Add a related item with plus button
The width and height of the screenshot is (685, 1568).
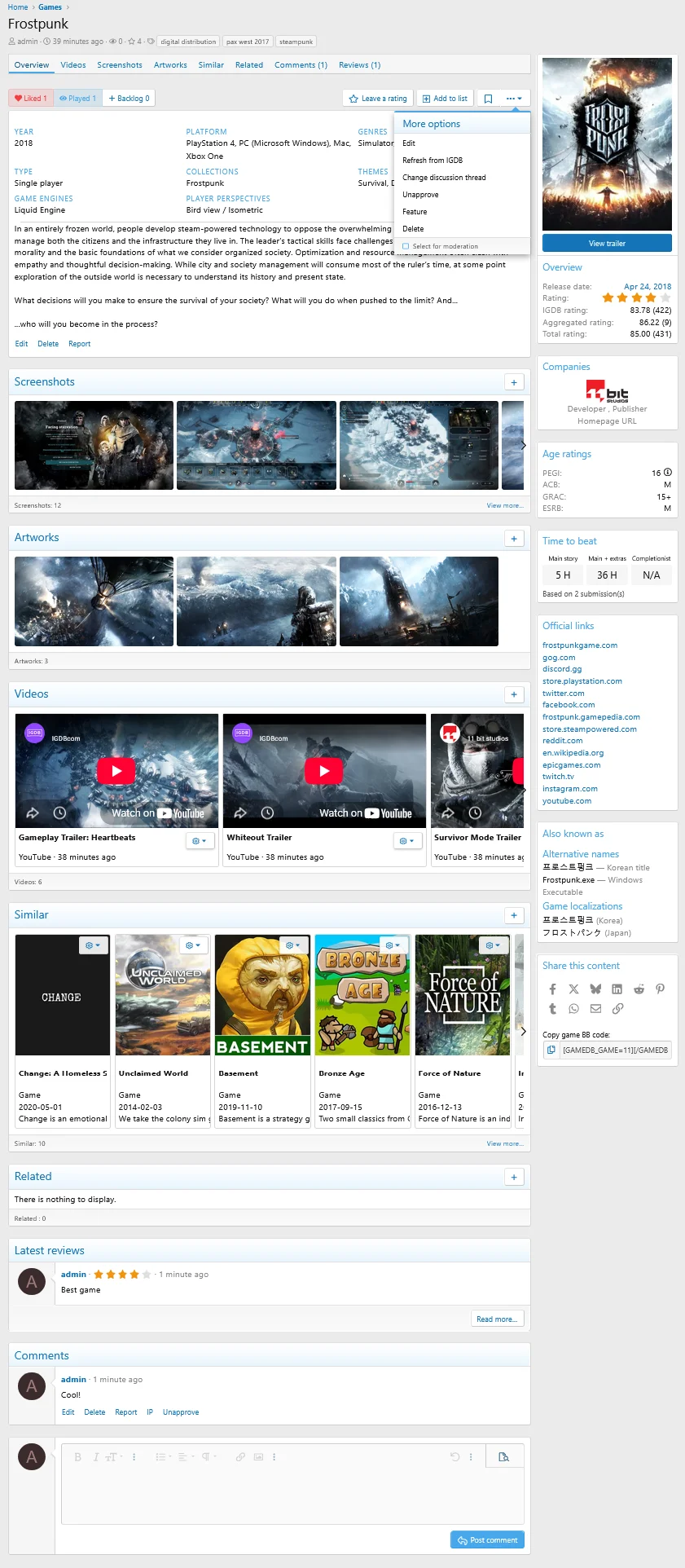pos(514,1177)
